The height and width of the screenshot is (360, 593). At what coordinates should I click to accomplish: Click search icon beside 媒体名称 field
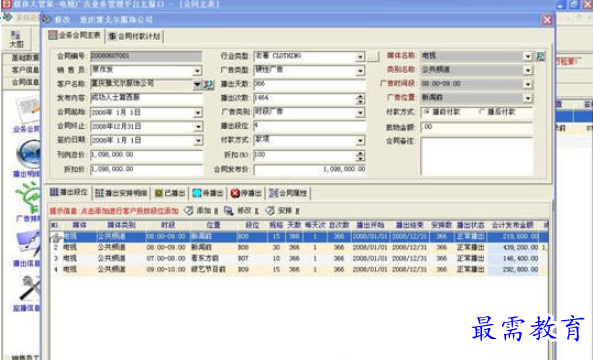click(x=541, y=56)
